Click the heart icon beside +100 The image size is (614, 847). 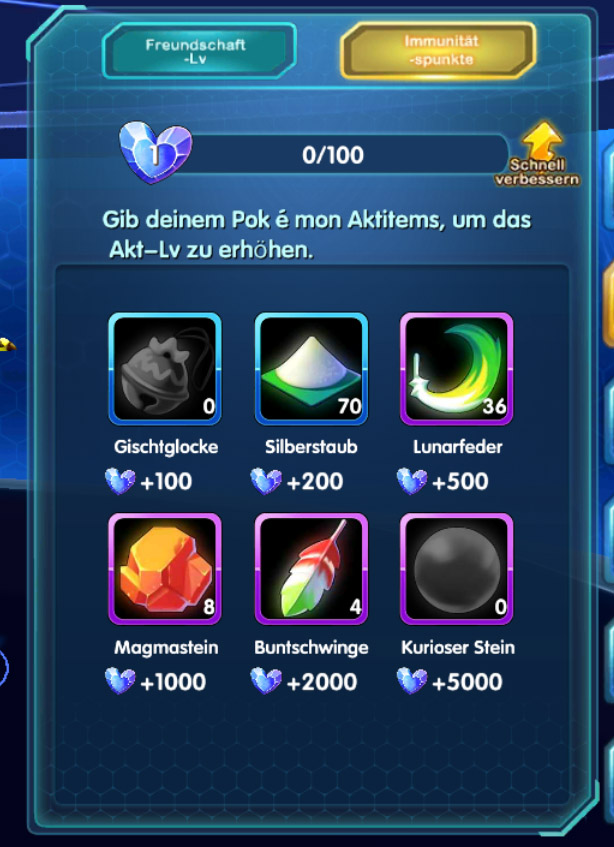[x=120, y=481]
